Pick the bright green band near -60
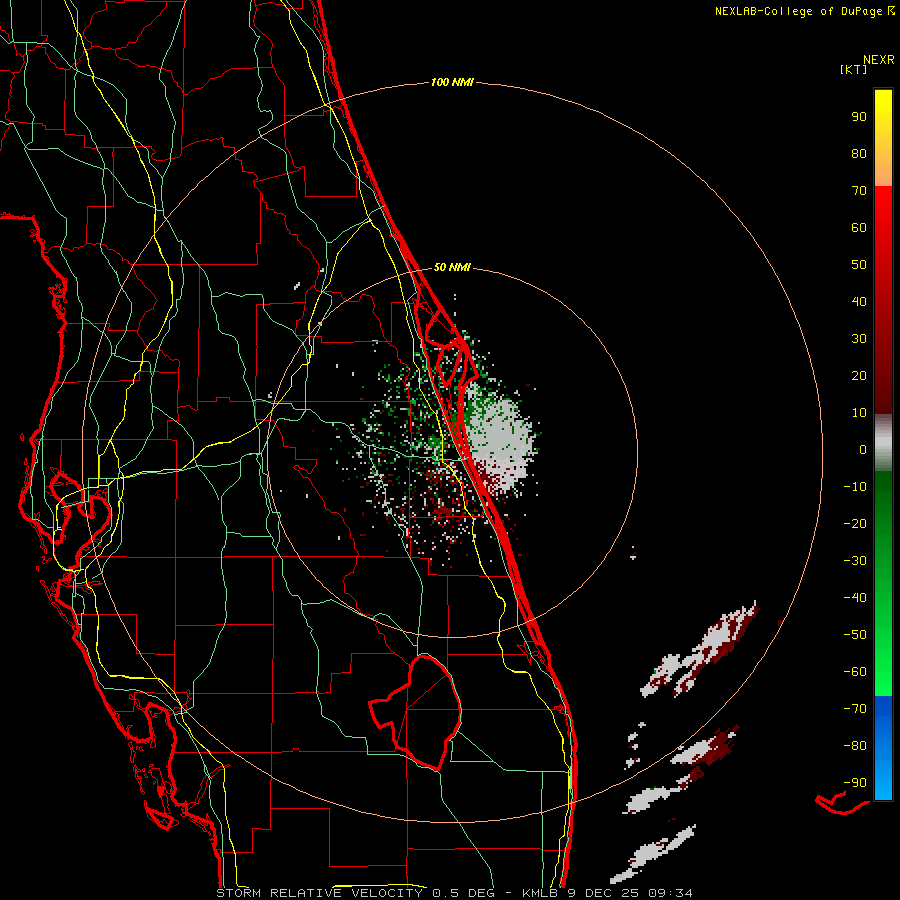The image size is (900, 900). point(883,672)
